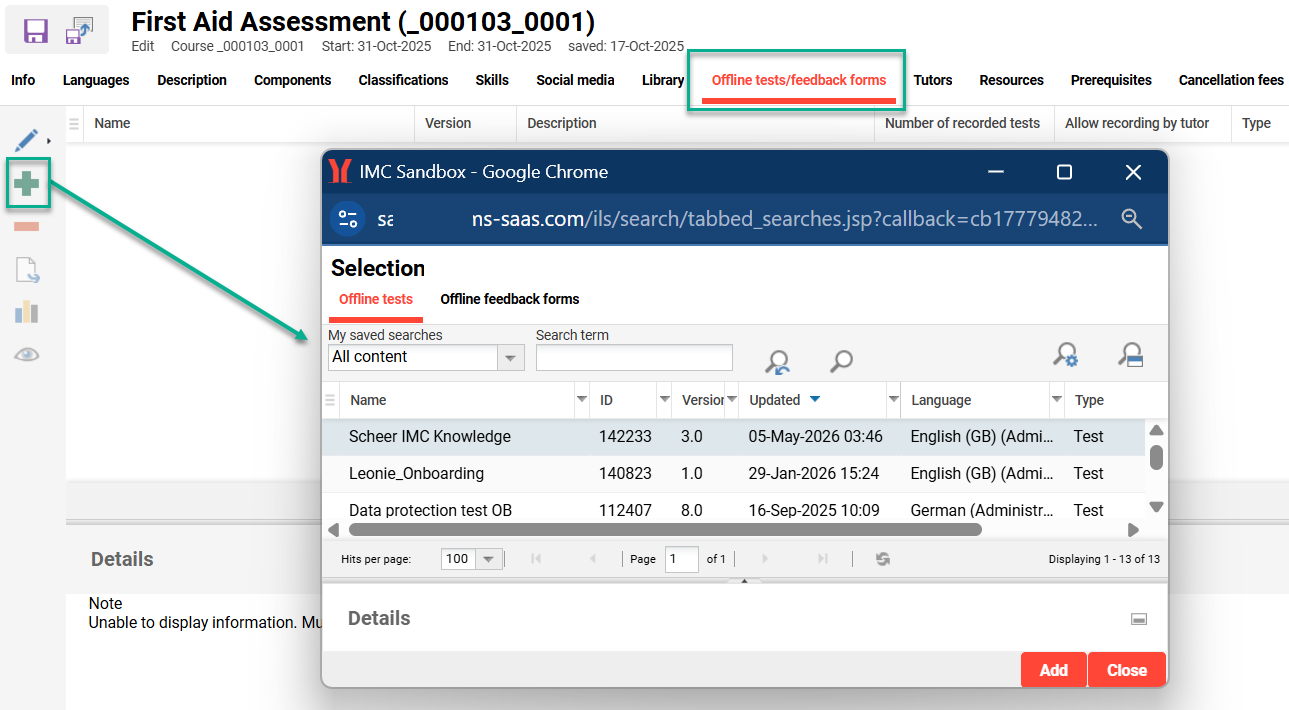Click the Save and close icon

point(79,31)
